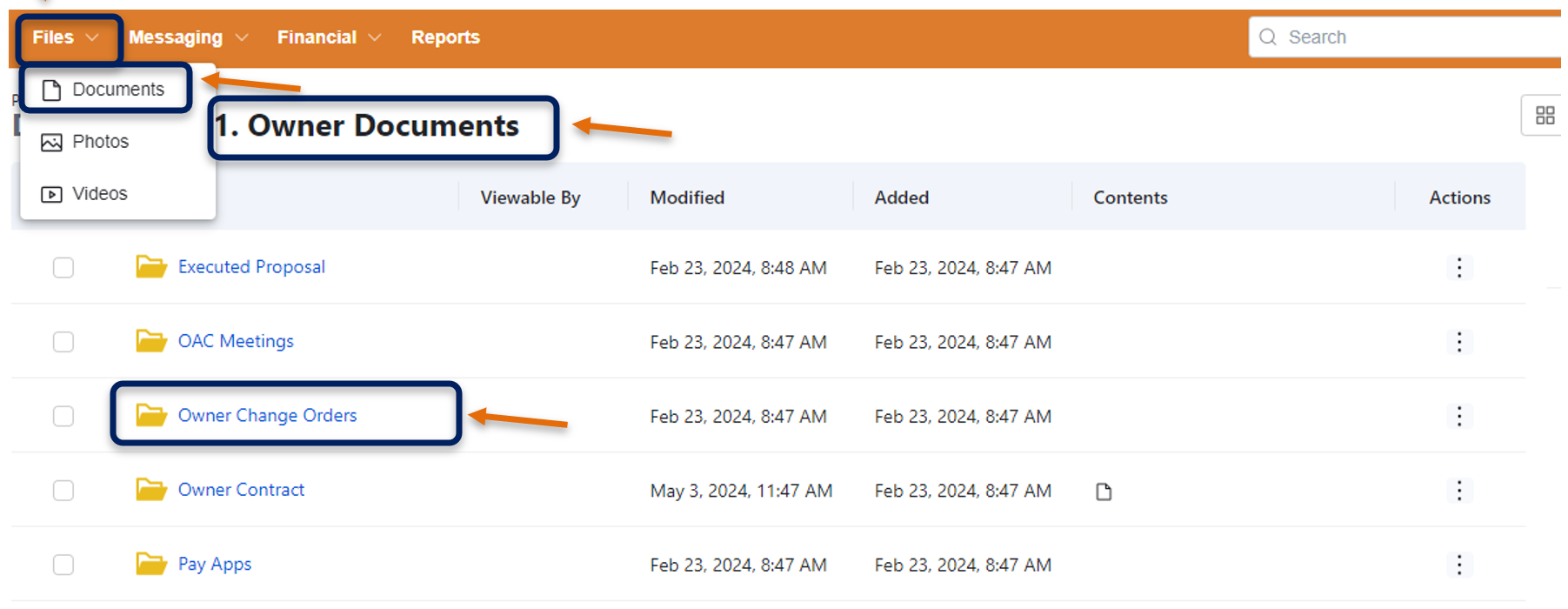The height and width of the screenshot is (609, 1568).
Task: Click the search magnifier icon
Action: 1268,37
